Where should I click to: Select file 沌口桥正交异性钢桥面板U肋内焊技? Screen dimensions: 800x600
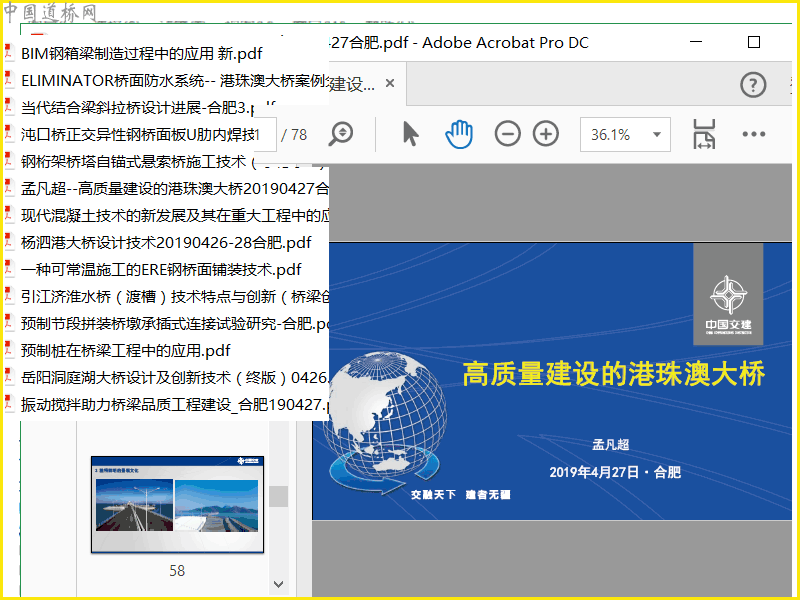tap(140, 134)
